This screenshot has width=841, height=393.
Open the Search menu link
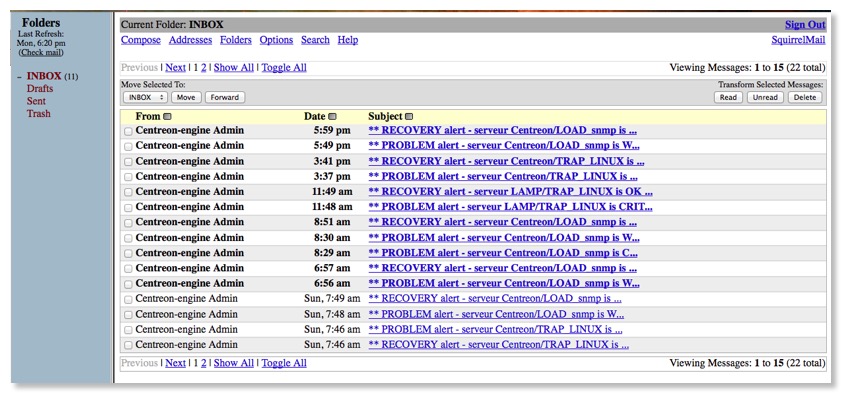[x=315, y=40]
